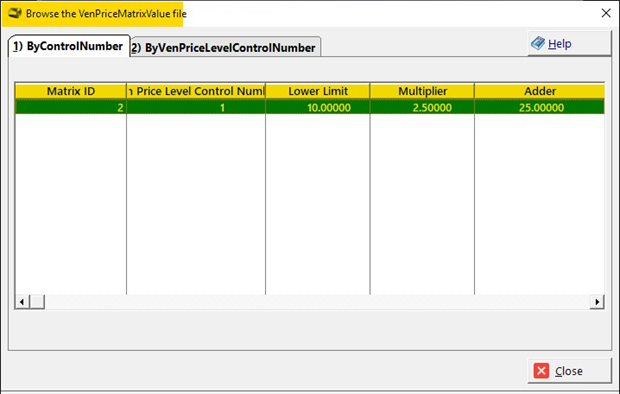Click the Lower Limit column header

coord(318,91)
